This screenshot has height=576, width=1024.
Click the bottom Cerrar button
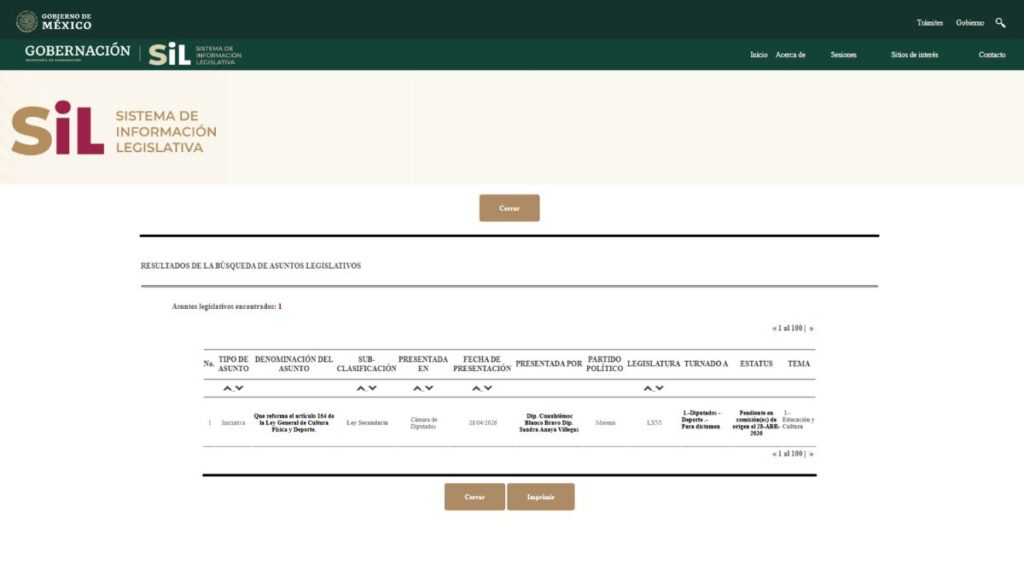(x=475, y=497)
